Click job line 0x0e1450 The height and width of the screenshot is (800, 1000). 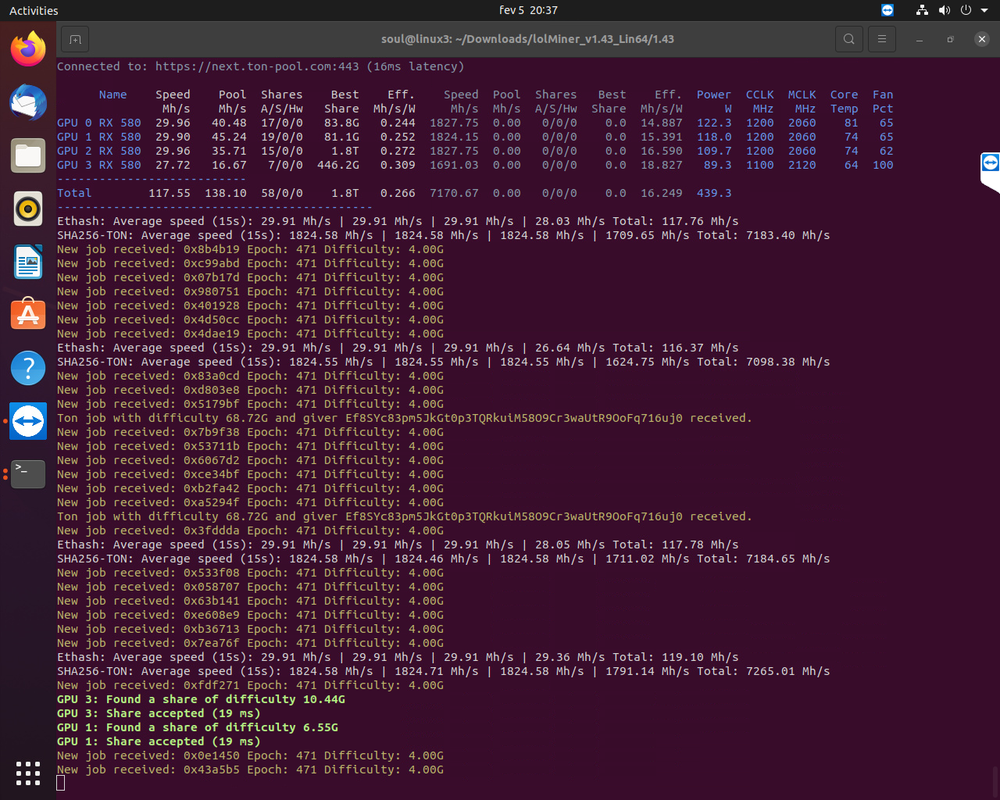pos(250,755)
